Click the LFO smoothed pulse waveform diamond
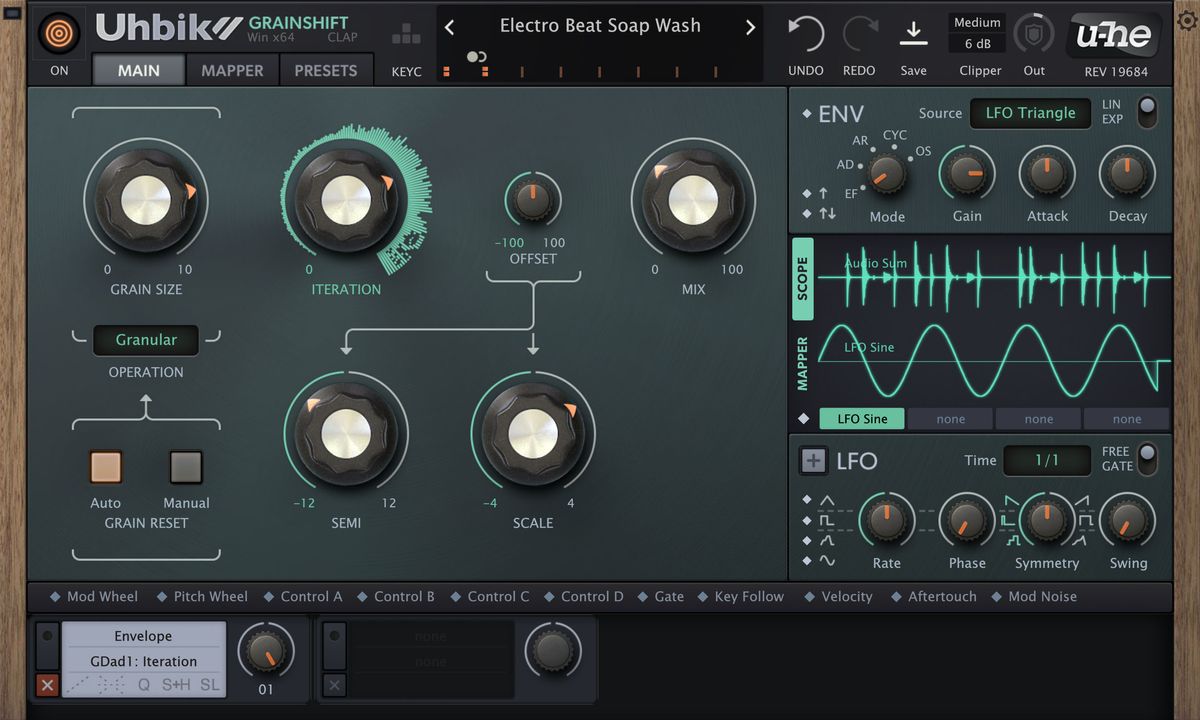The image size is (1200, 720). point(807,540)
